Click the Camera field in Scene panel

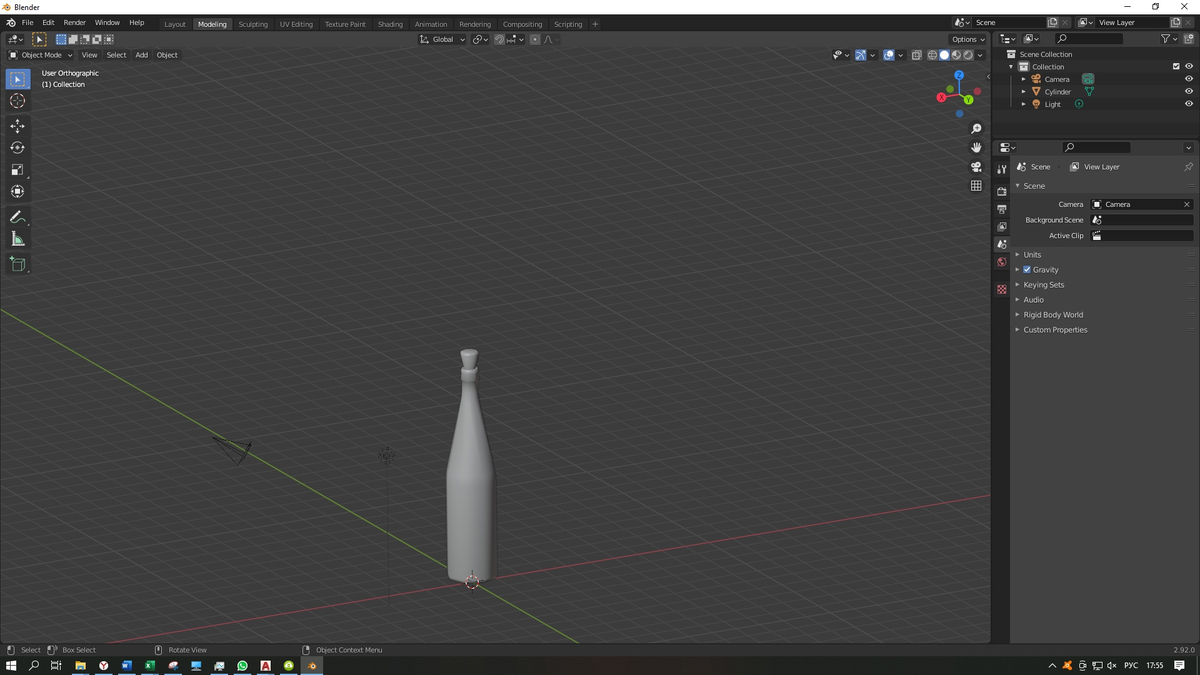(x=1141, y=204)
